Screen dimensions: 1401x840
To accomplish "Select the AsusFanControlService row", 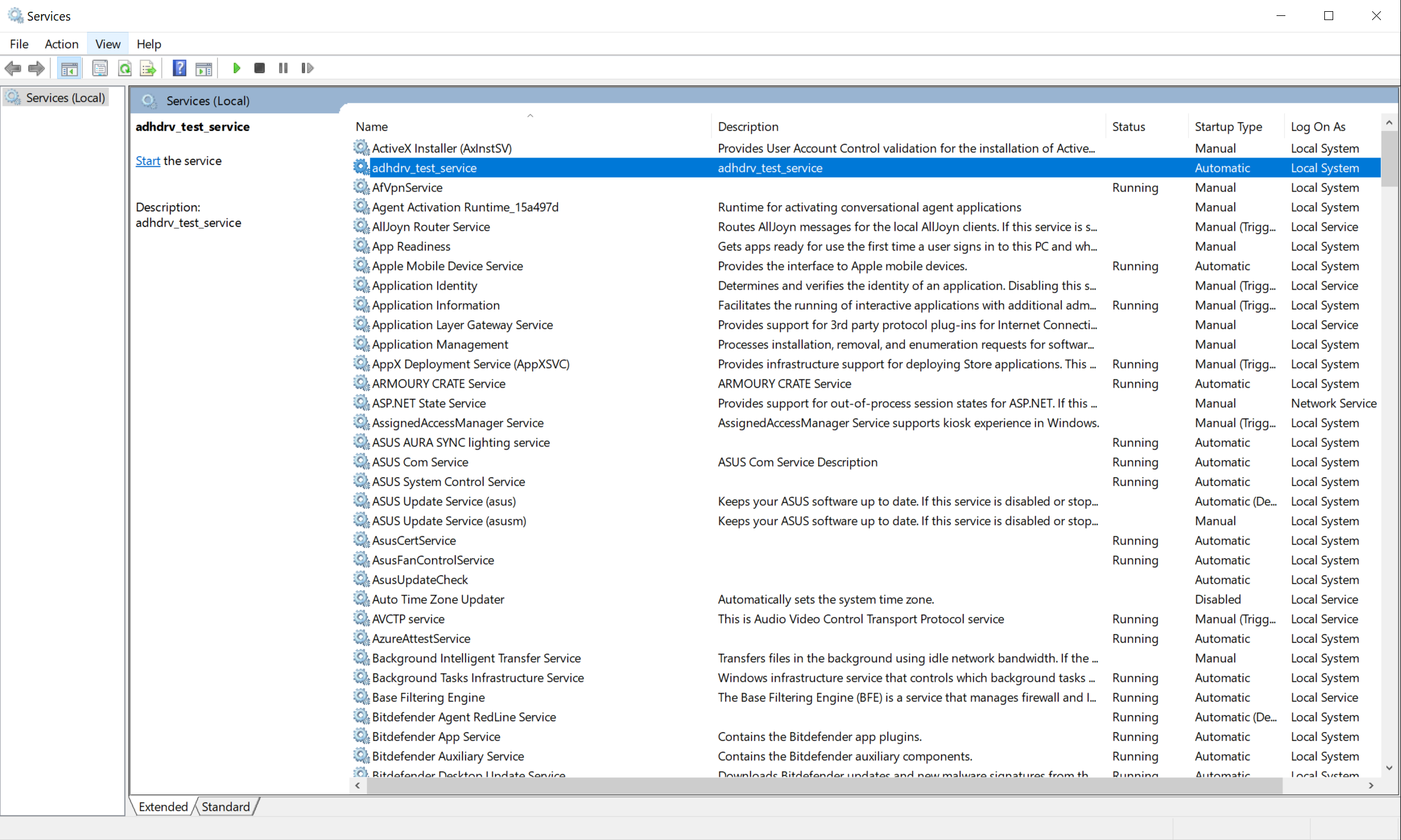I will pyautogui.click(x=866, y=560).
